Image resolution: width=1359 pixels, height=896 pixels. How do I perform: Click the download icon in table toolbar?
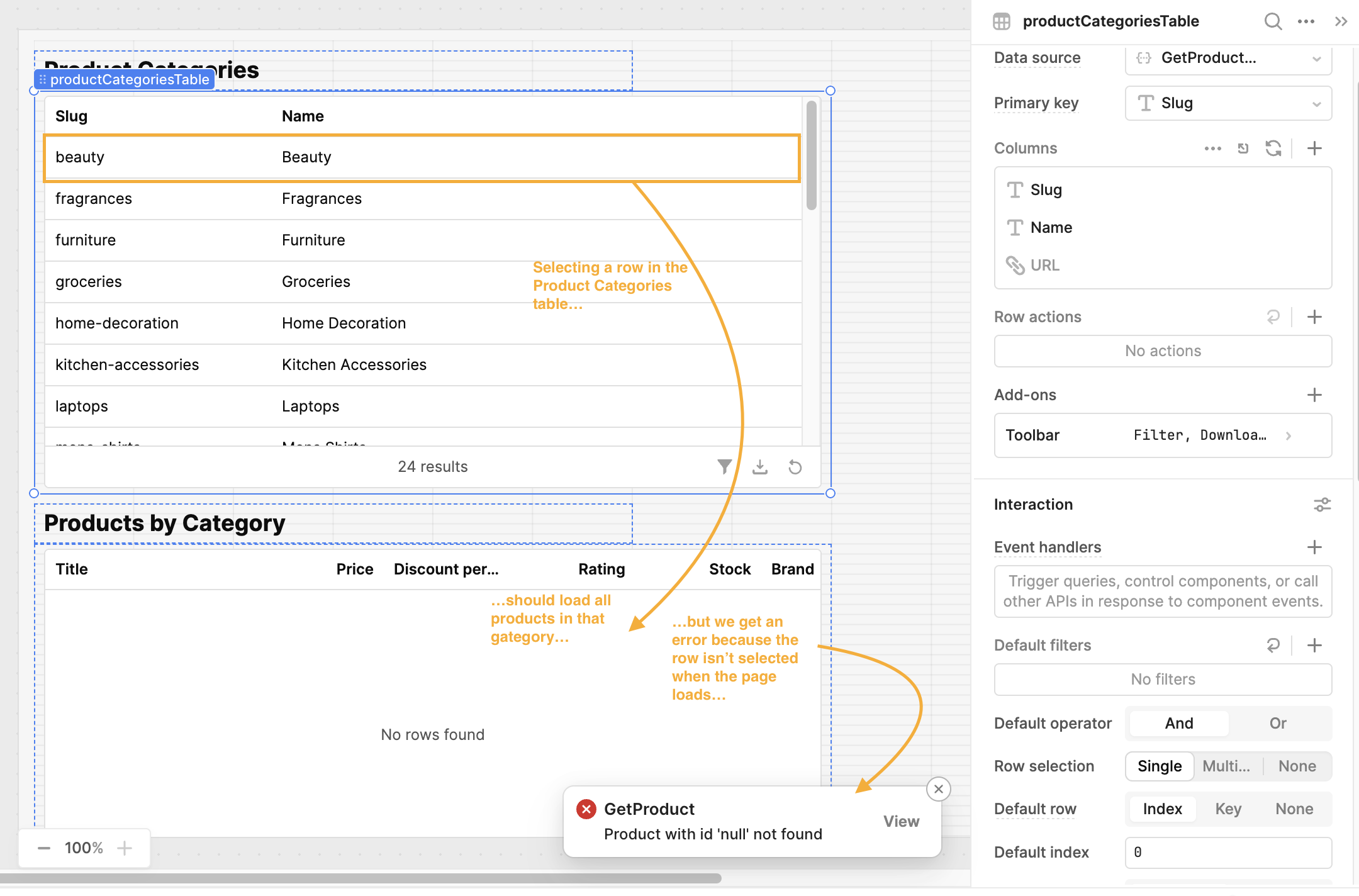click(760, 467)
